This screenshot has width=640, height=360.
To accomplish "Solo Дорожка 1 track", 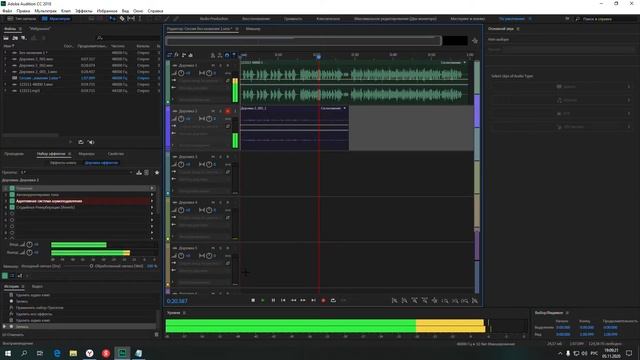I will [x=220, y=65].
